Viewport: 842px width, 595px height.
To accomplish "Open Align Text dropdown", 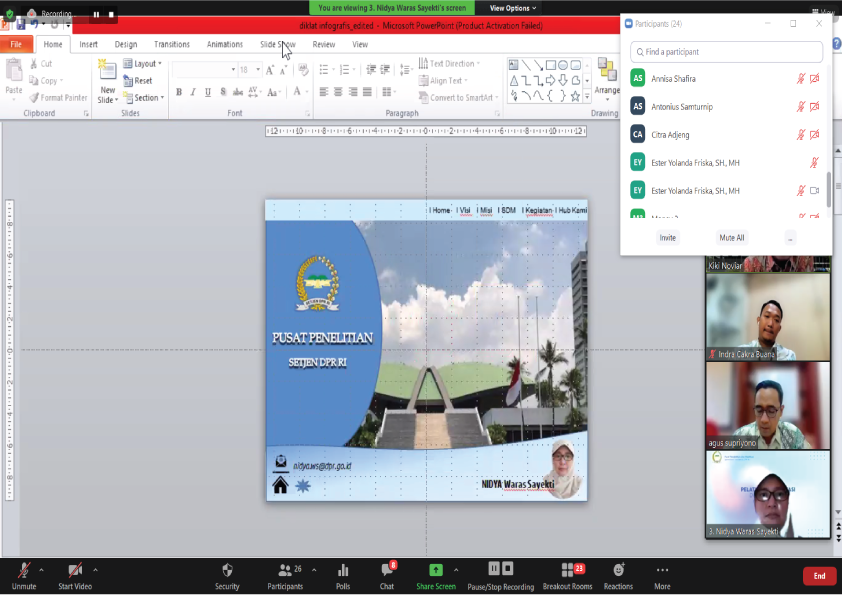I will [443, 81].
